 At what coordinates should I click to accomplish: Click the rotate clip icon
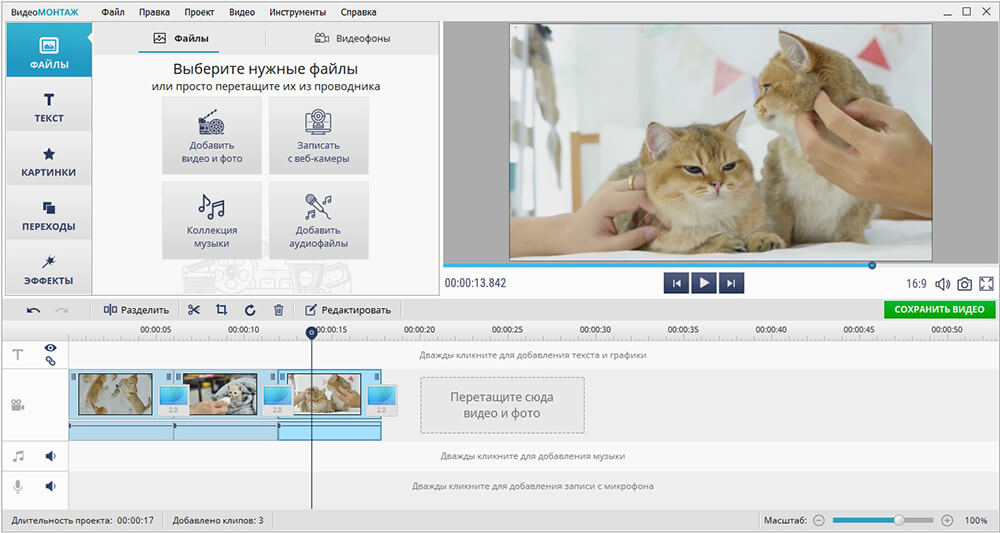(250, 310)
